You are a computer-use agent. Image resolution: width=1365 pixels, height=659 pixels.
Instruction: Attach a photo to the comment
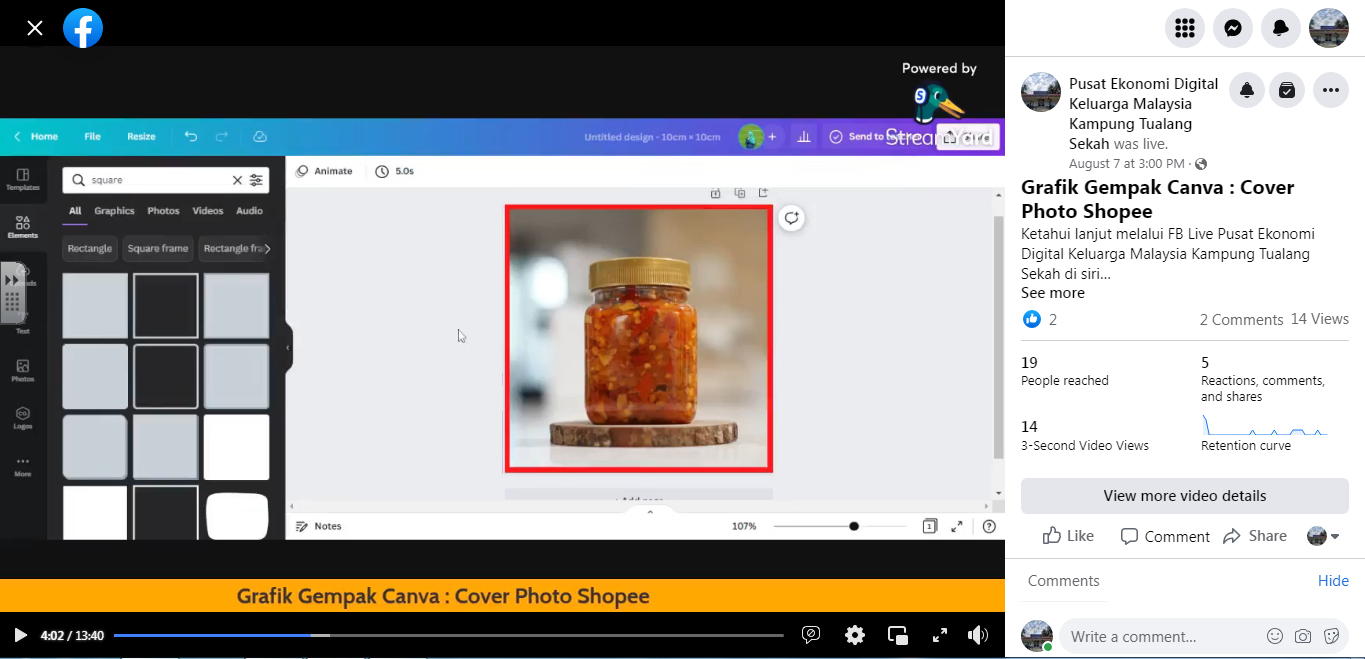(x=1303, y=636)
